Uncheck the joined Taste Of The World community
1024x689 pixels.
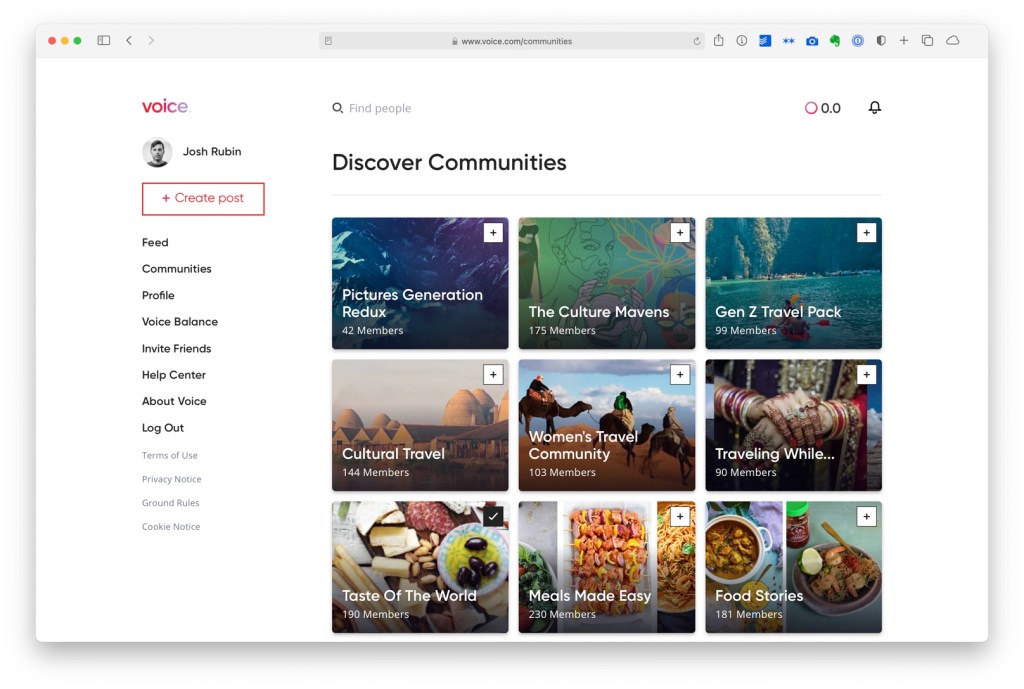click(x=492, y=517)
